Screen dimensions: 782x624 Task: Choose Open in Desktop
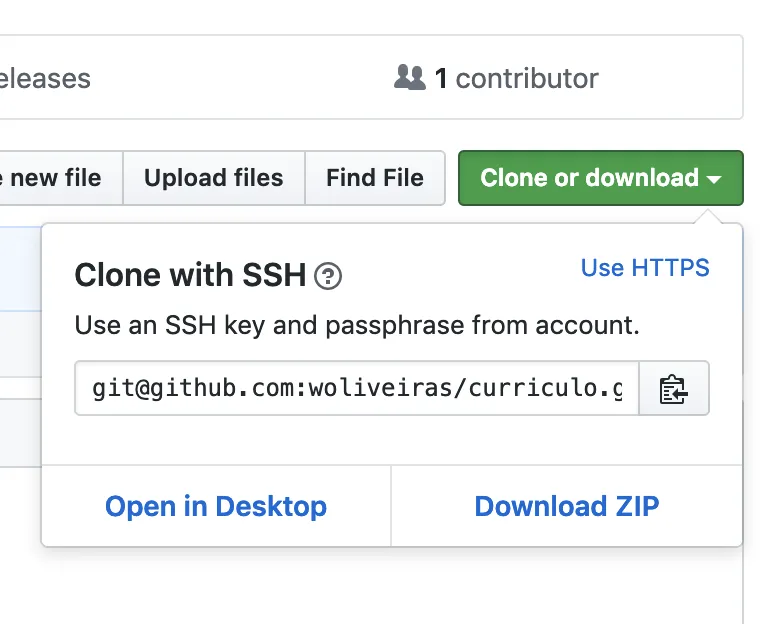pyautogui.click(x=216, y=506)
